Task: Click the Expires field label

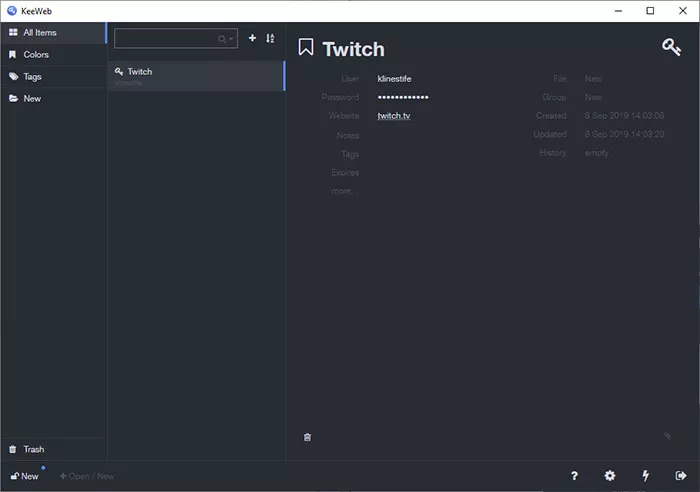Action: [345, 172]
